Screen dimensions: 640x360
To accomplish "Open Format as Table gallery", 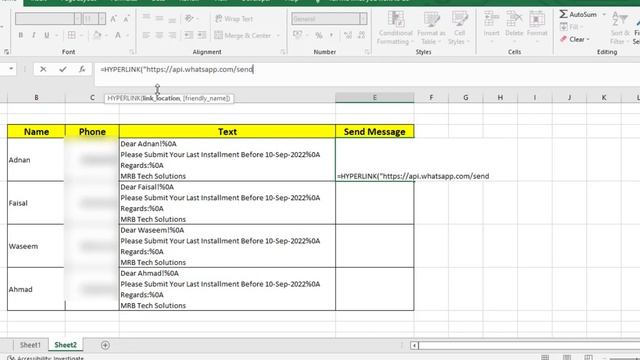I will [431, 28].
